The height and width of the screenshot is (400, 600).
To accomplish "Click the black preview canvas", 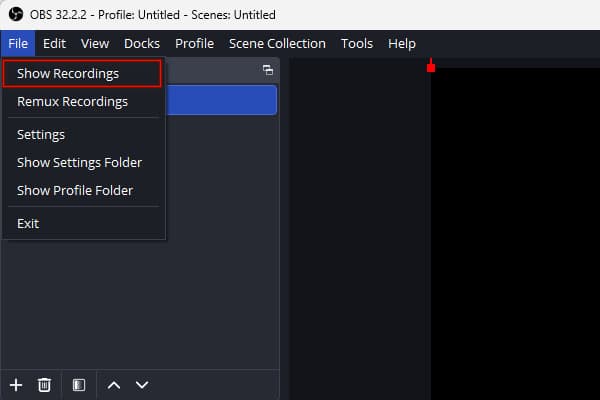I will [515, 234].
